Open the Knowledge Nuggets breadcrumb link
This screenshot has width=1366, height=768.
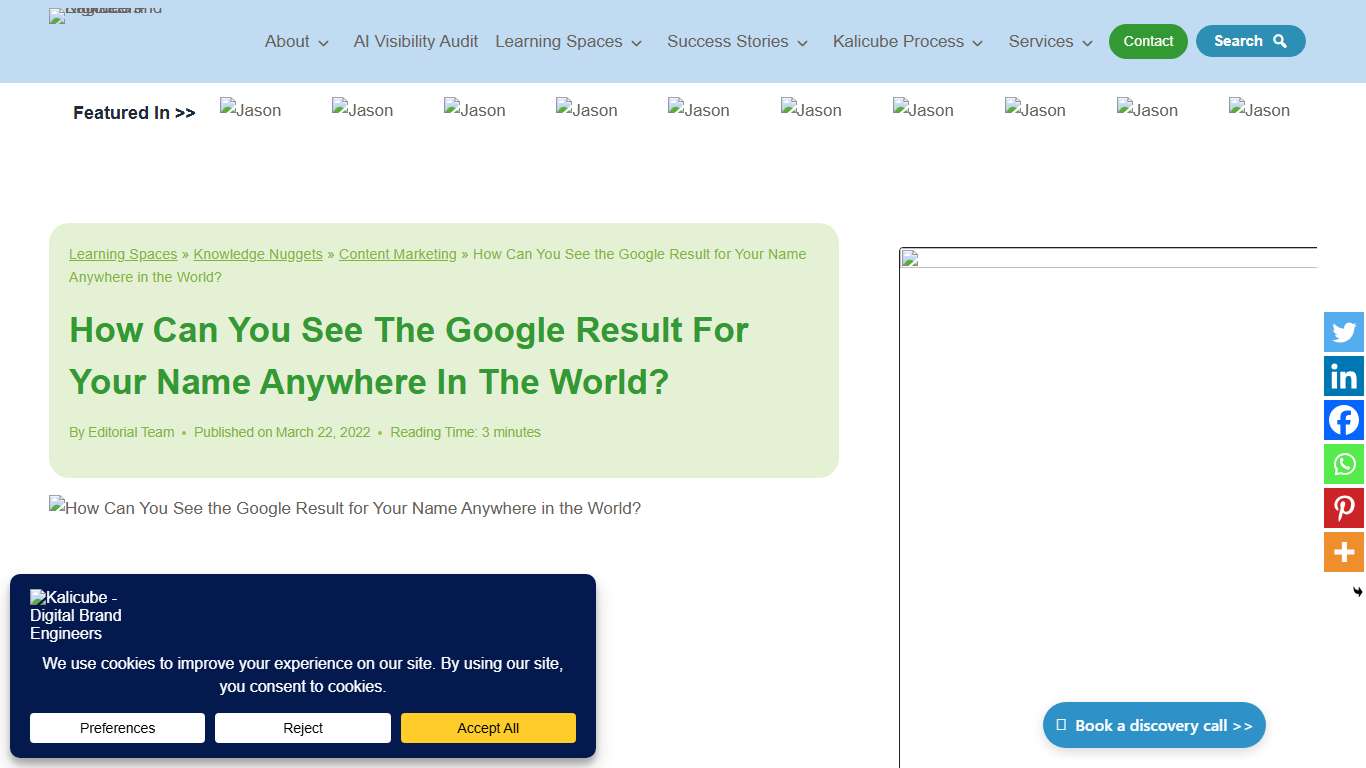coord(258,254)
